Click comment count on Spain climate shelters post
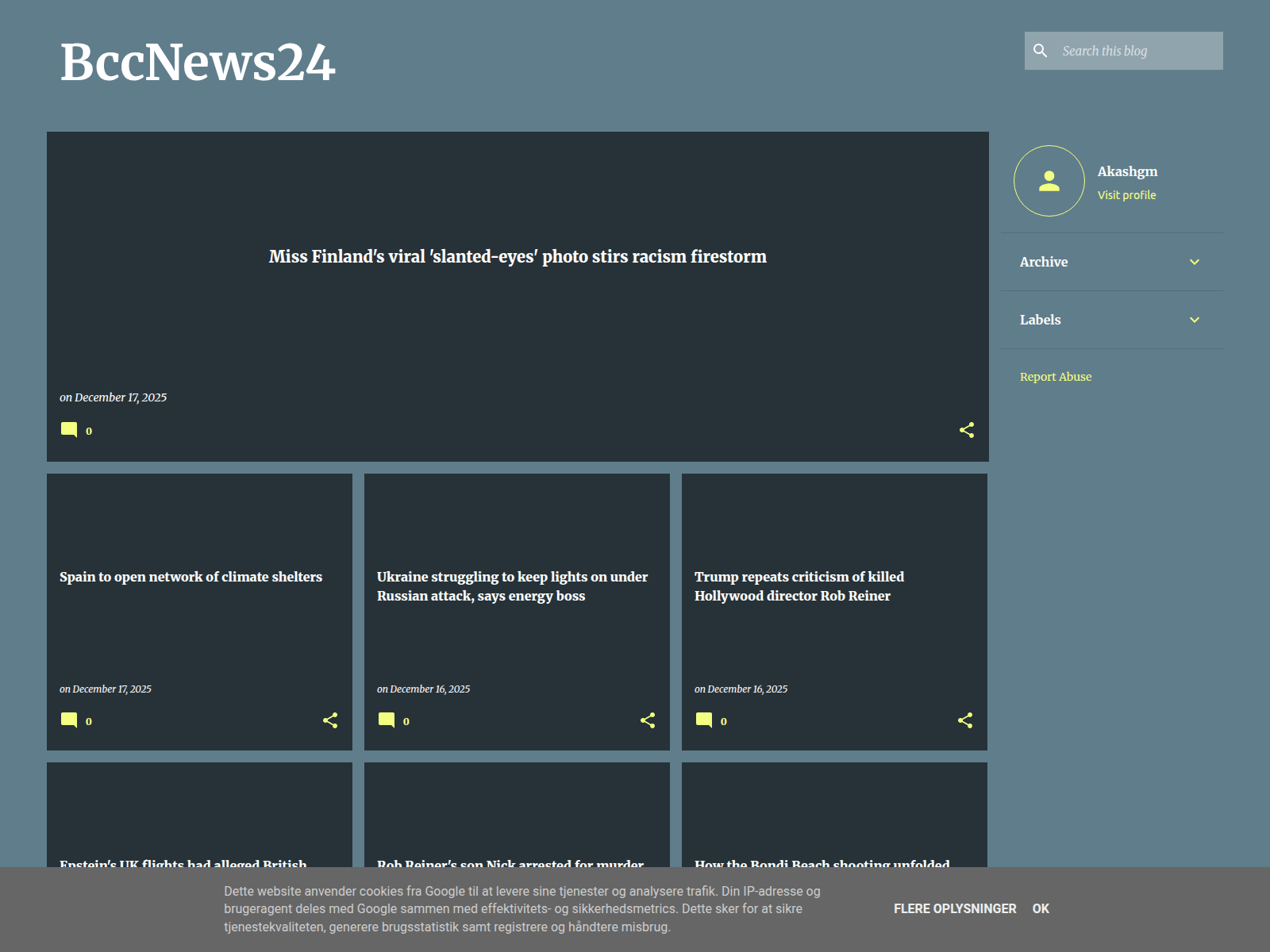1270x952 pixels. [x=89, y=721]
